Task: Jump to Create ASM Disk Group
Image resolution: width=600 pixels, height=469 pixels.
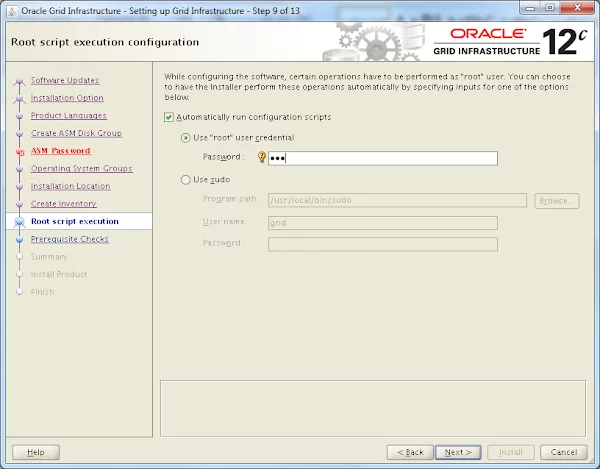Action: [x=77, y=133]
